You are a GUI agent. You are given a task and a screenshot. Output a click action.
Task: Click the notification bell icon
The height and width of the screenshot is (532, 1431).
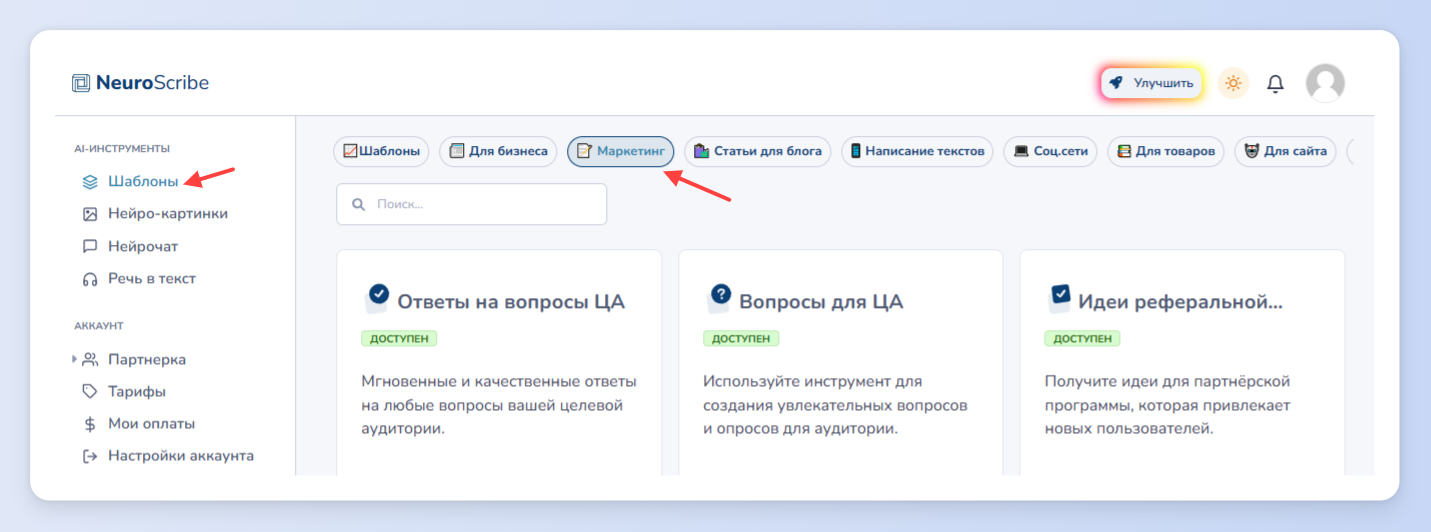pyautogui.click(x=1275, y=84)
